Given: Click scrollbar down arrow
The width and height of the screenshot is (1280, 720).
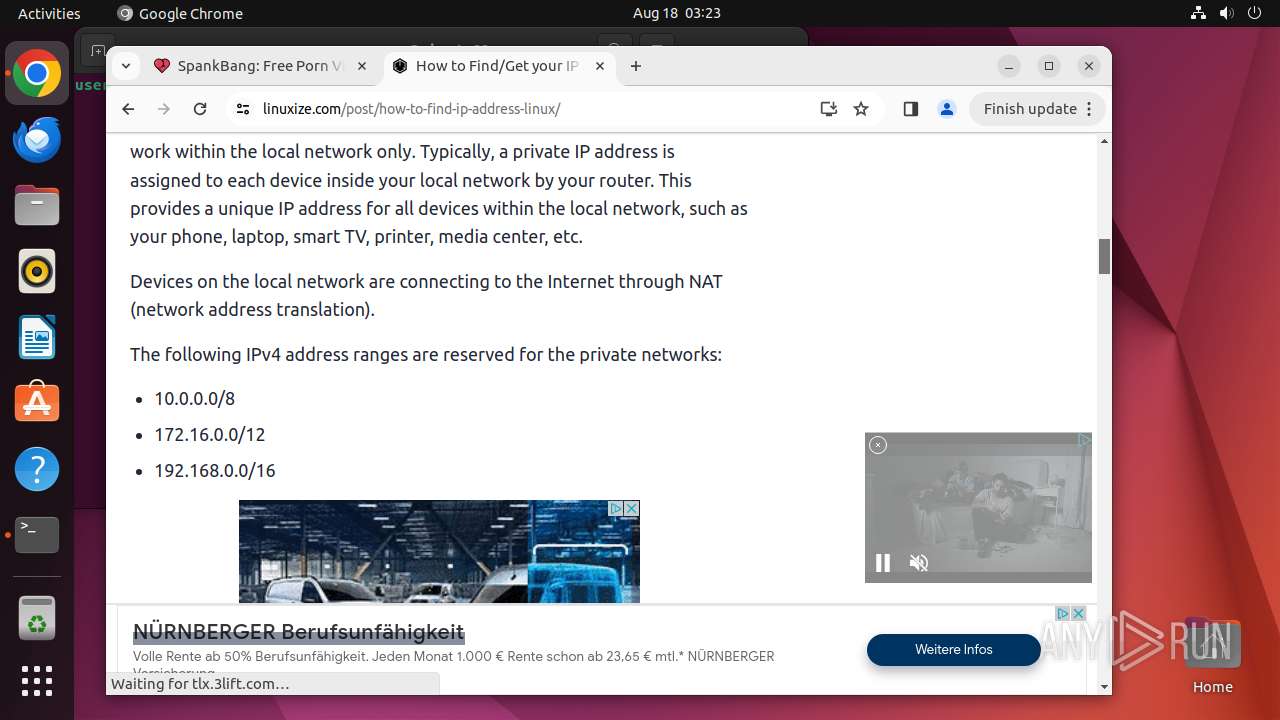Looking at the screenshot, I should click(x=1104, y=687).
